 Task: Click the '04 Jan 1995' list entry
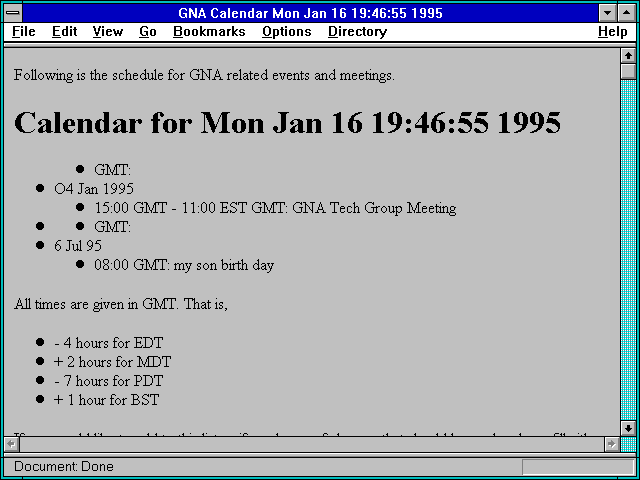(94, 189)
